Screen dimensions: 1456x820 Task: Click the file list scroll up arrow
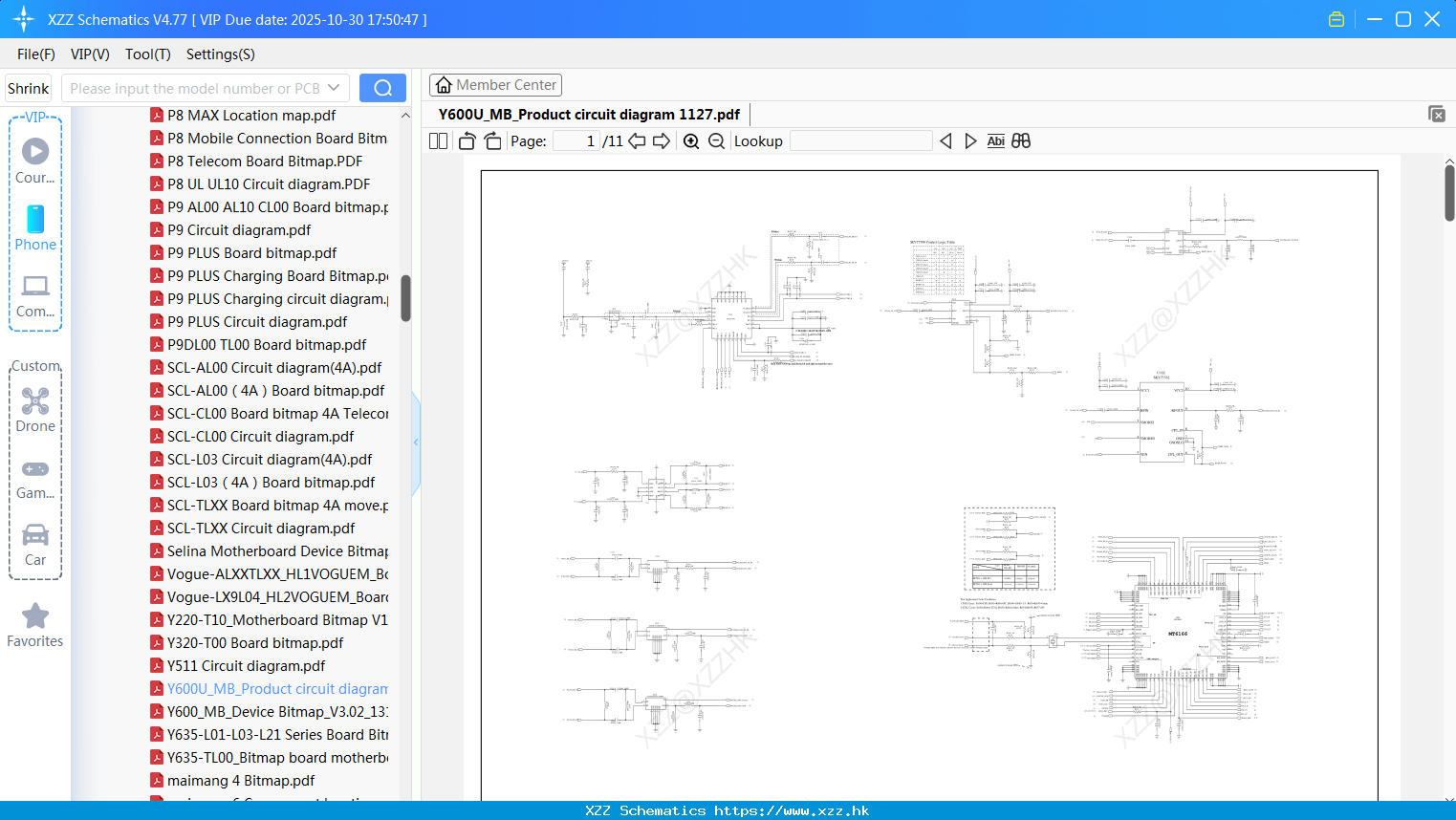coord(405,116)
